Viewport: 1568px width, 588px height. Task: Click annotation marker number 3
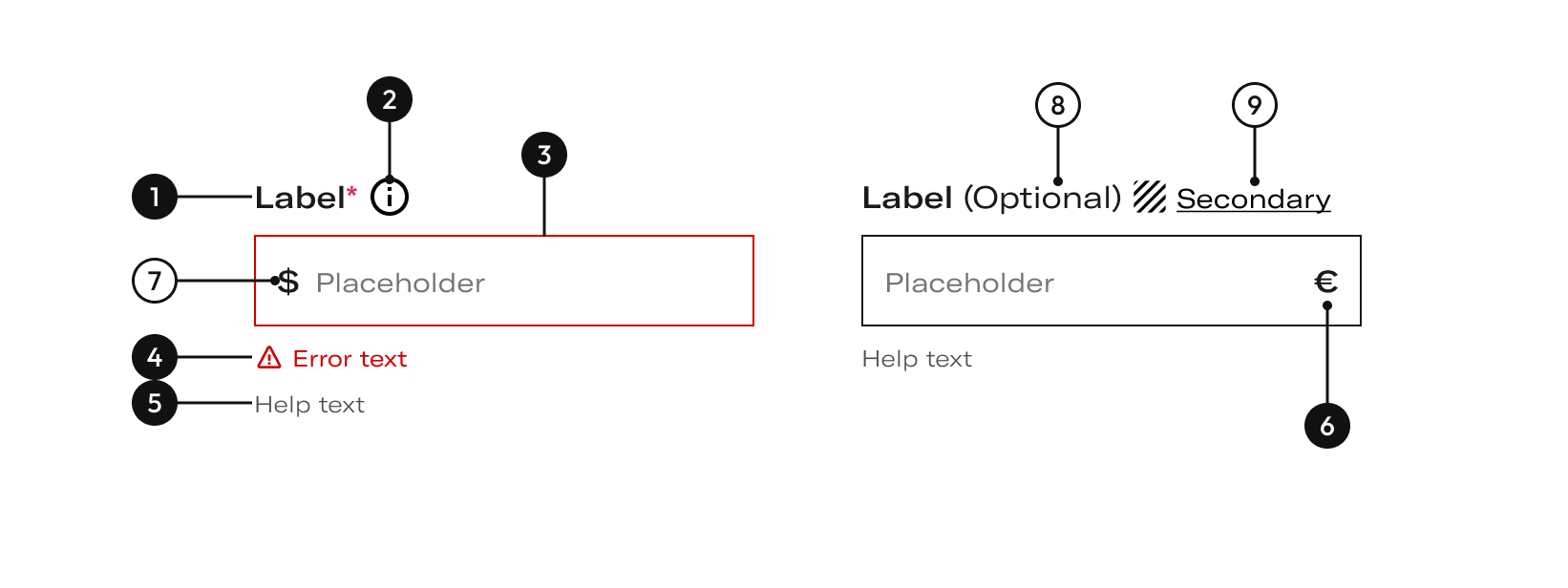(x=544, y=155)
